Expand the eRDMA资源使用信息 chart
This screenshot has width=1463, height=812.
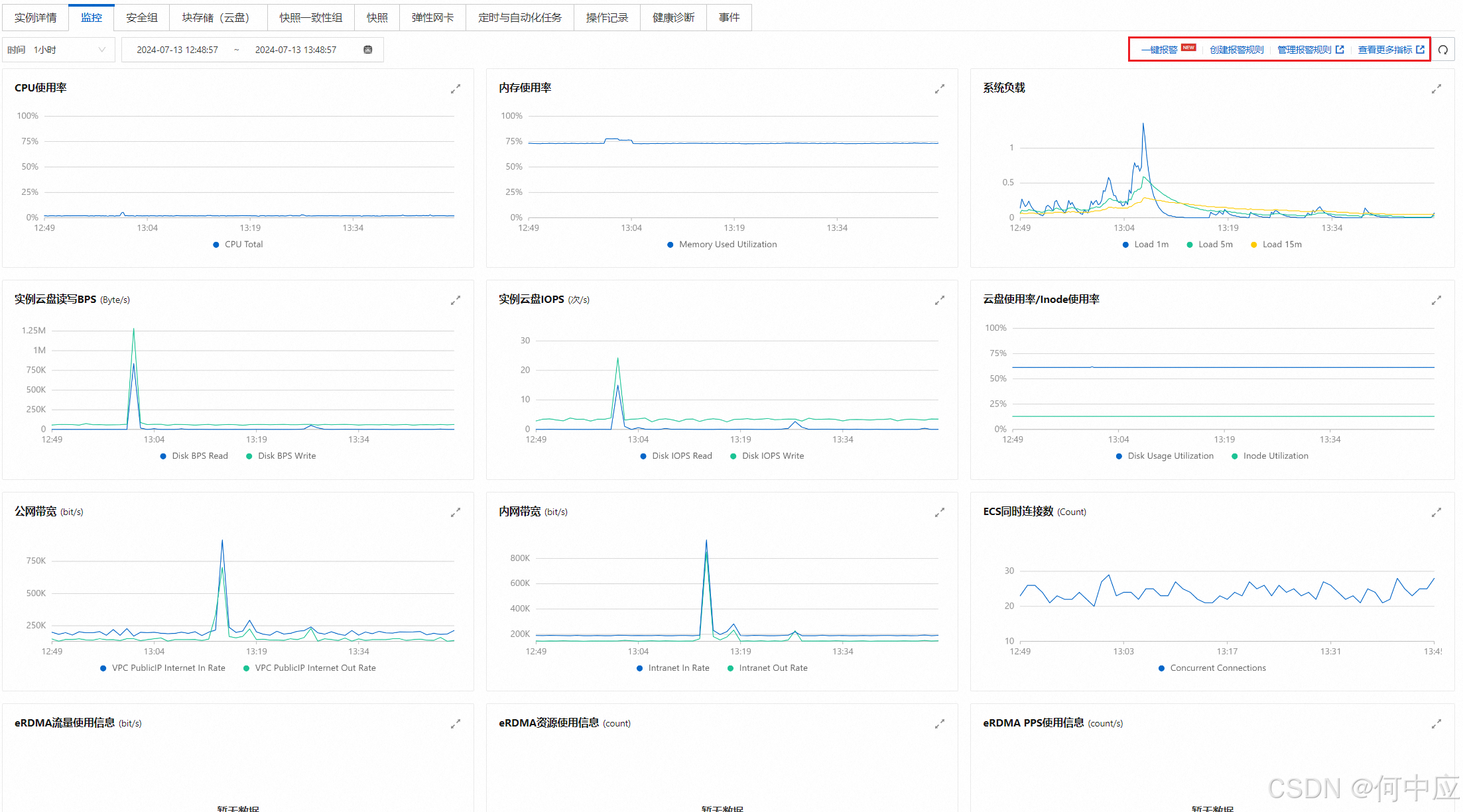(x=940, y=724)
